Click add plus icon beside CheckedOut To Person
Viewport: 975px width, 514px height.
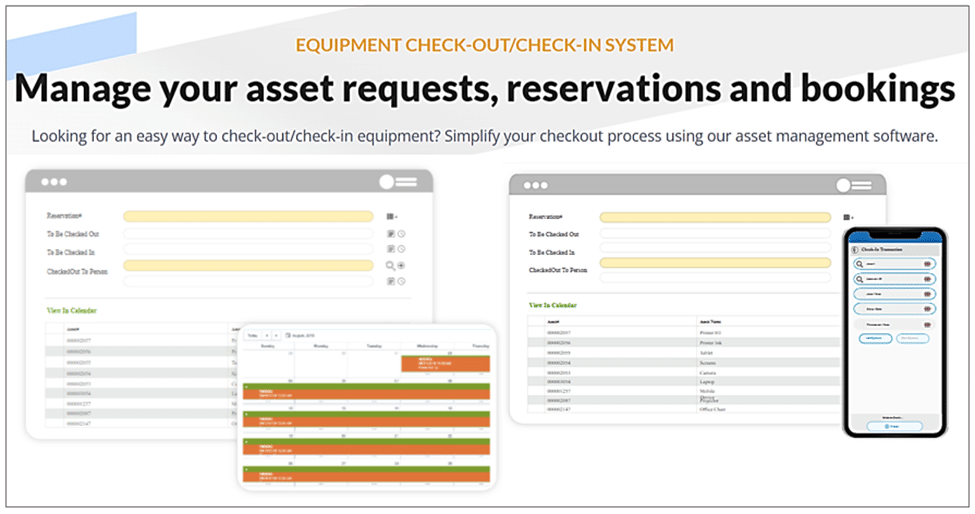401,266
